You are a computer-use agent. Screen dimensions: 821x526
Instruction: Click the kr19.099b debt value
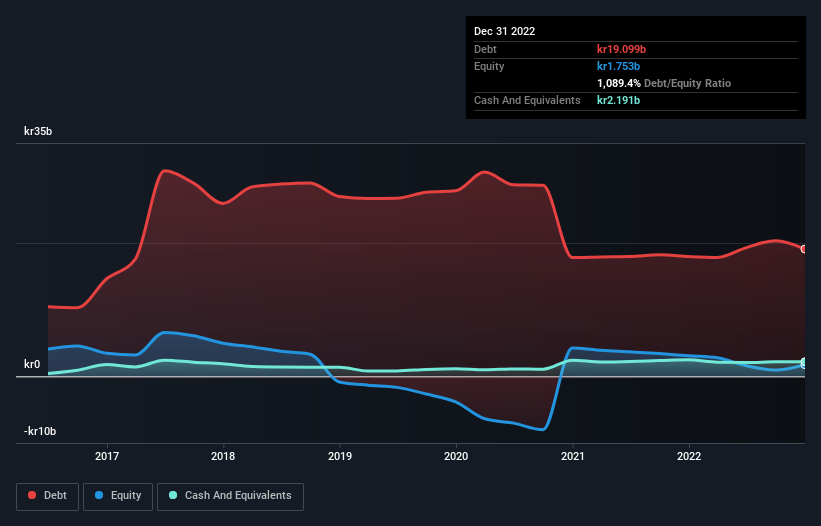(x=622, y=49)
